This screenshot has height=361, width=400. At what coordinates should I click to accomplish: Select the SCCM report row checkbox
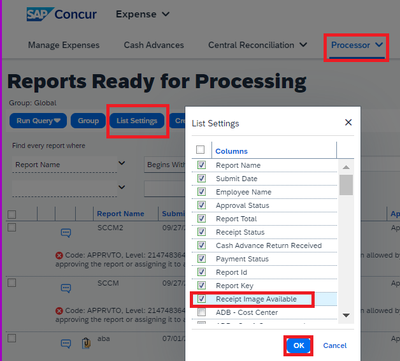coord(12,283)
